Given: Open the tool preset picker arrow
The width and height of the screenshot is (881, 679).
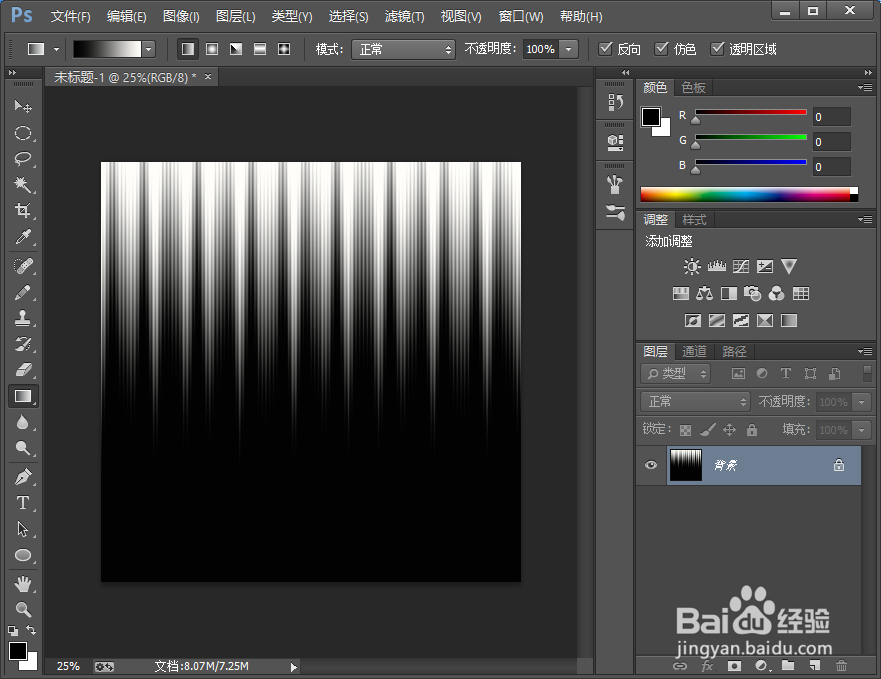Looking at the screenshot, I should click(56, 49).
